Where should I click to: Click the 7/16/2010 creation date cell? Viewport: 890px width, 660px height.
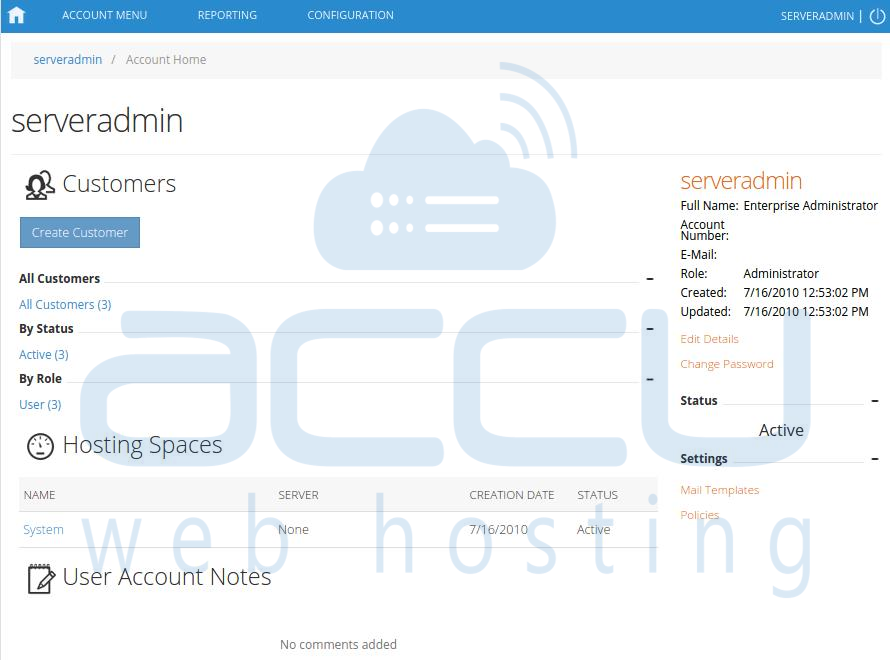498,529
